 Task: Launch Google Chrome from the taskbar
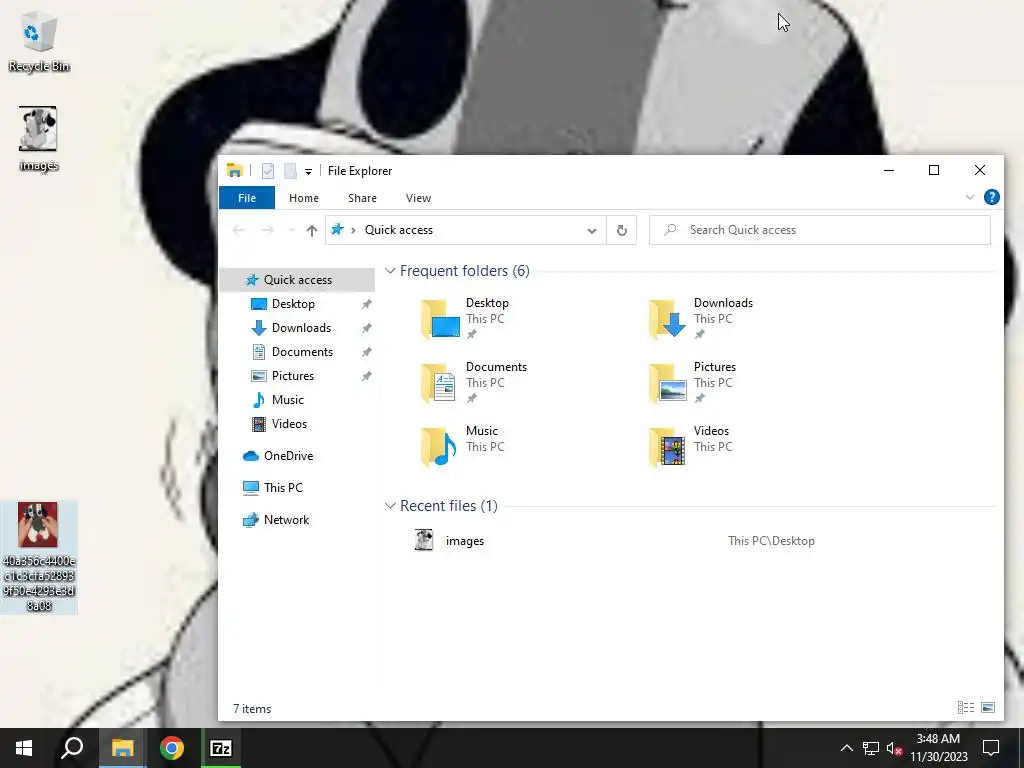pyautogui.click(x=172, y=748)
